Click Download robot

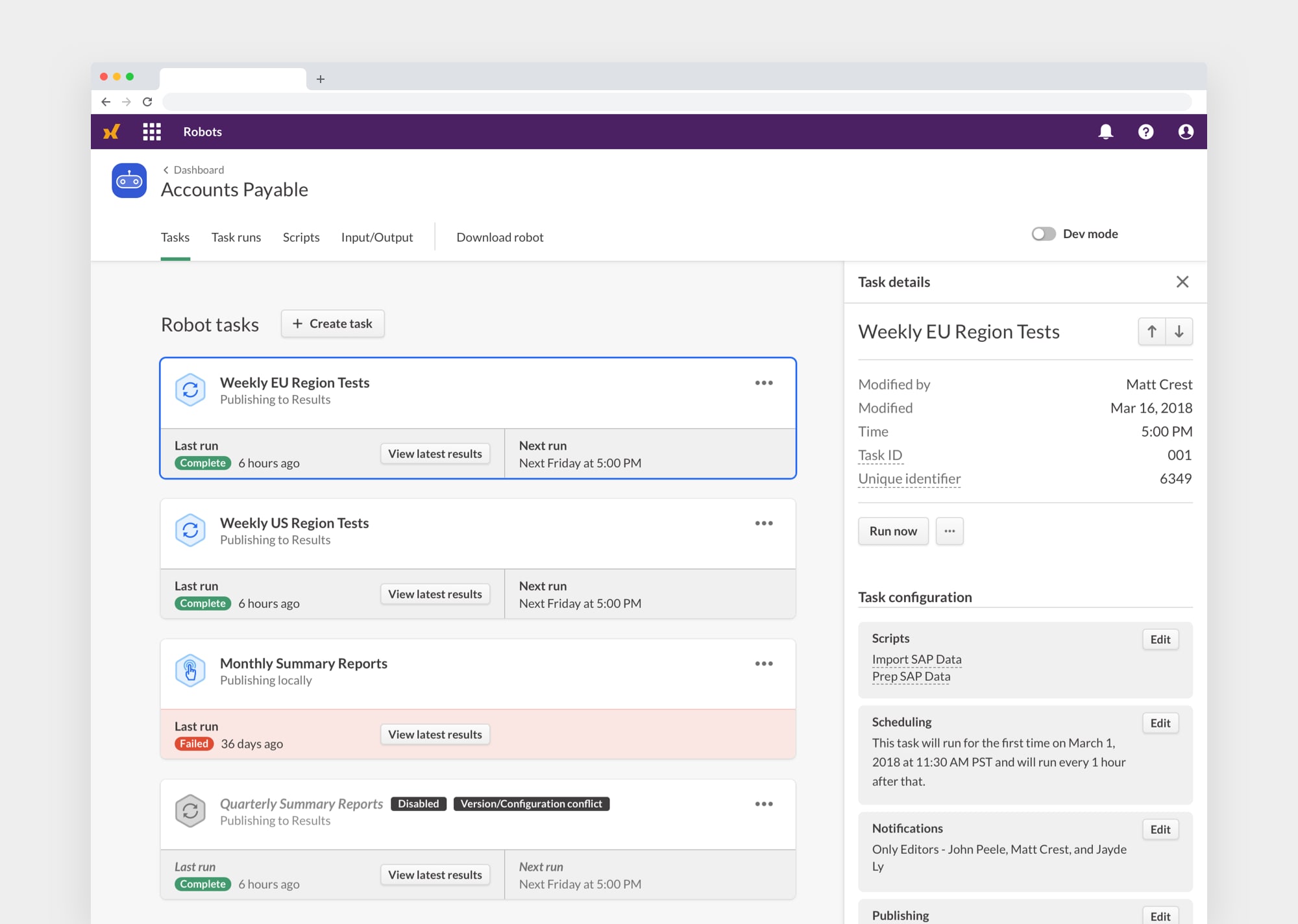pos(500,237)
